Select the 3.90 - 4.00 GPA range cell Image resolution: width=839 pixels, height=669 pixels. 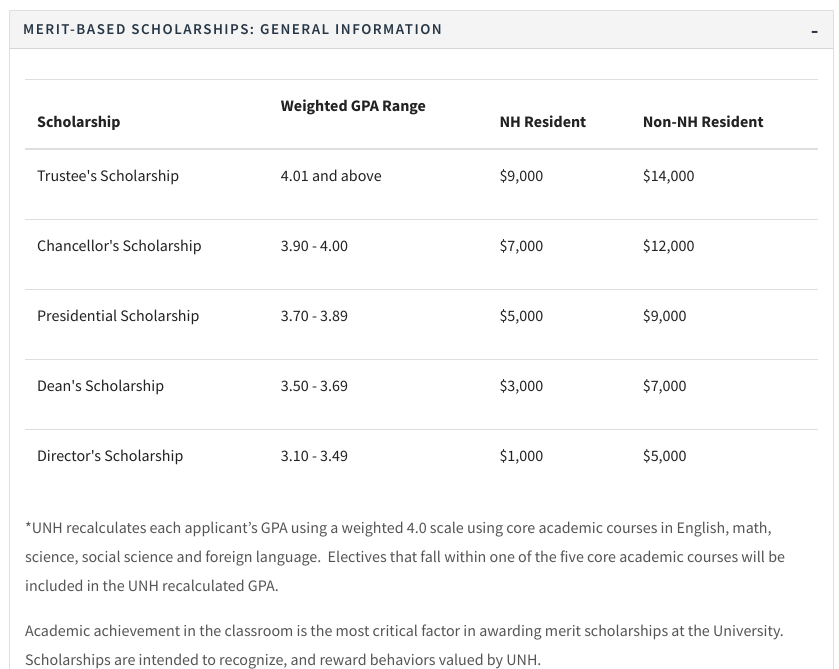click(314, 246)
